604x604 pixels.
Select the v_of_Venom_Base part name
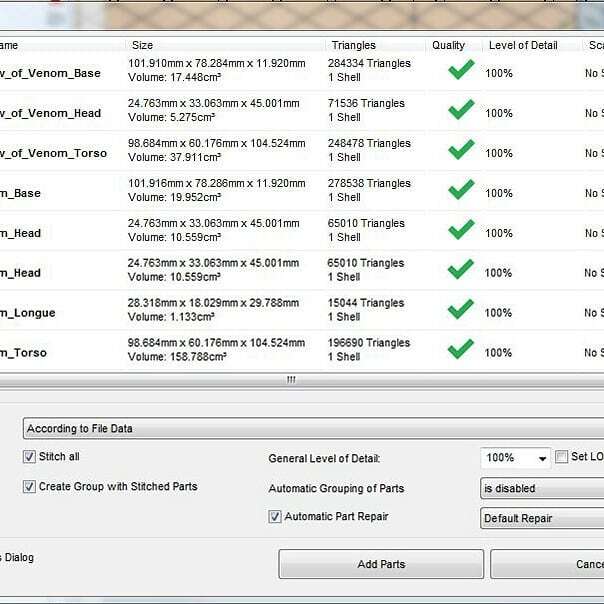(x=50, y=73)
